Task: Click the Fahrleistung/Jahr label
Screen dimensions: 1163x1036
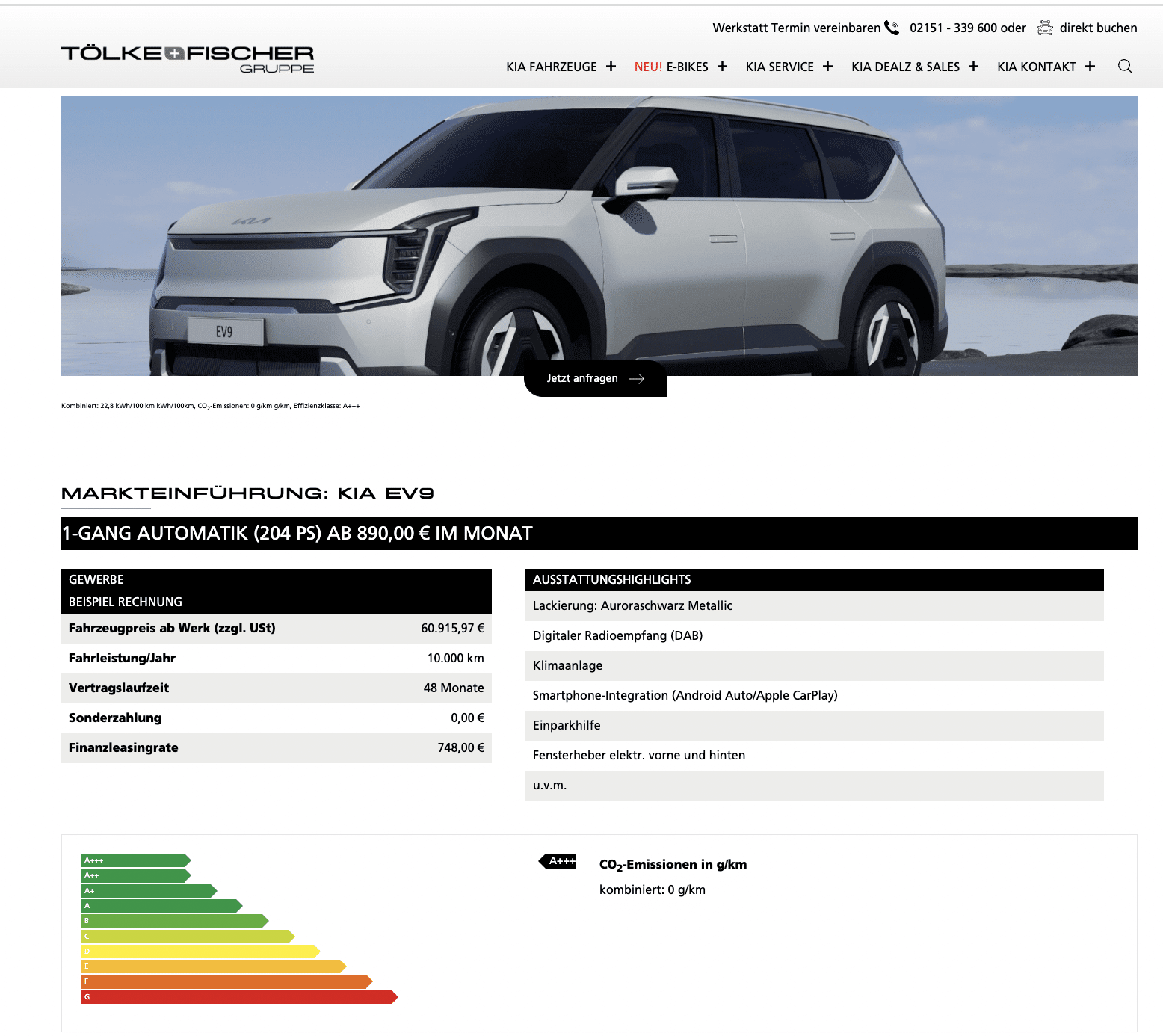Action: coord(122,658)
